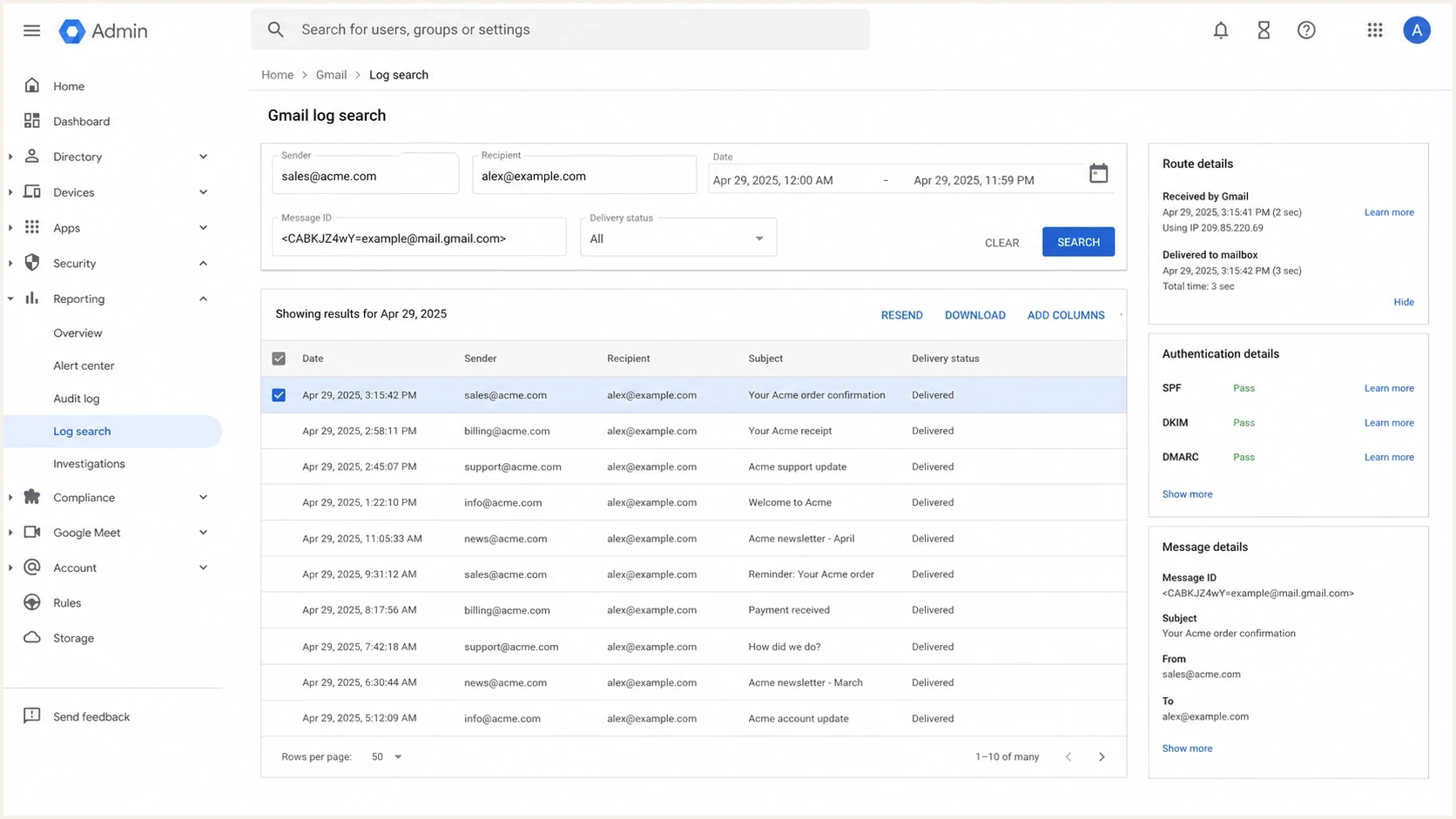Click the Reporting bar chart icon
The width and height of the screenshot is (1456, 819).
(x=32, y=298)
